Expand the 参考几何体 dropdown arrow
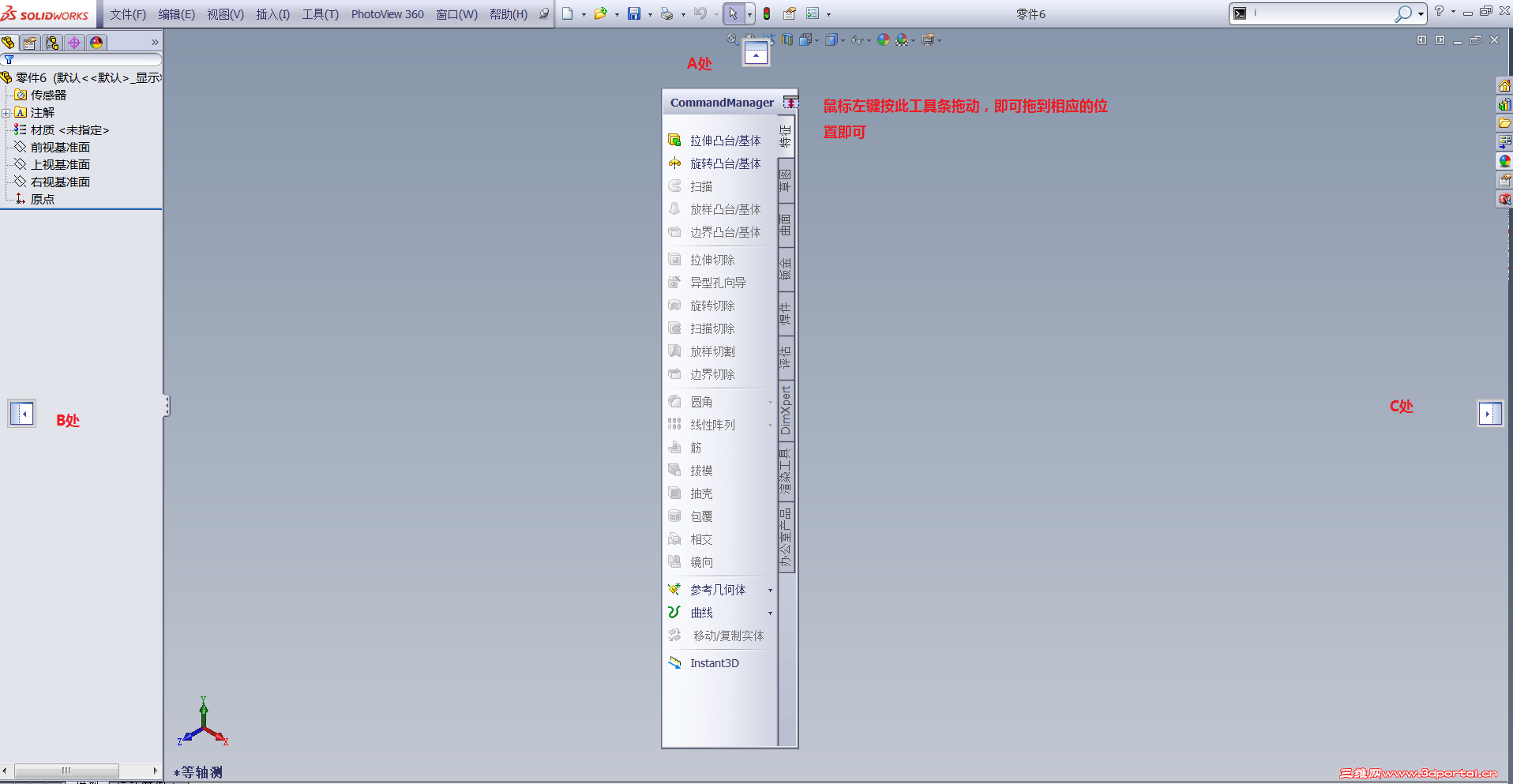1513x784 pixels. (771, 591)
